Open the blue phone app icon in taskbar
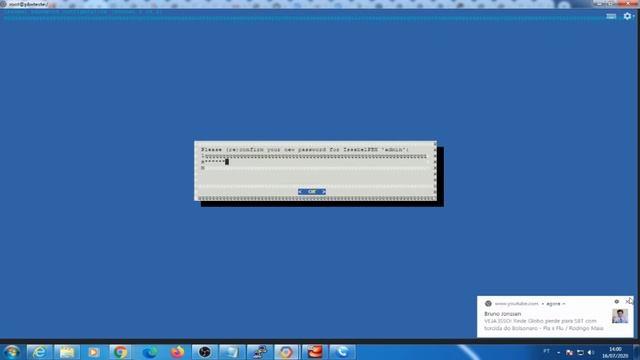 tap(342, 352)
